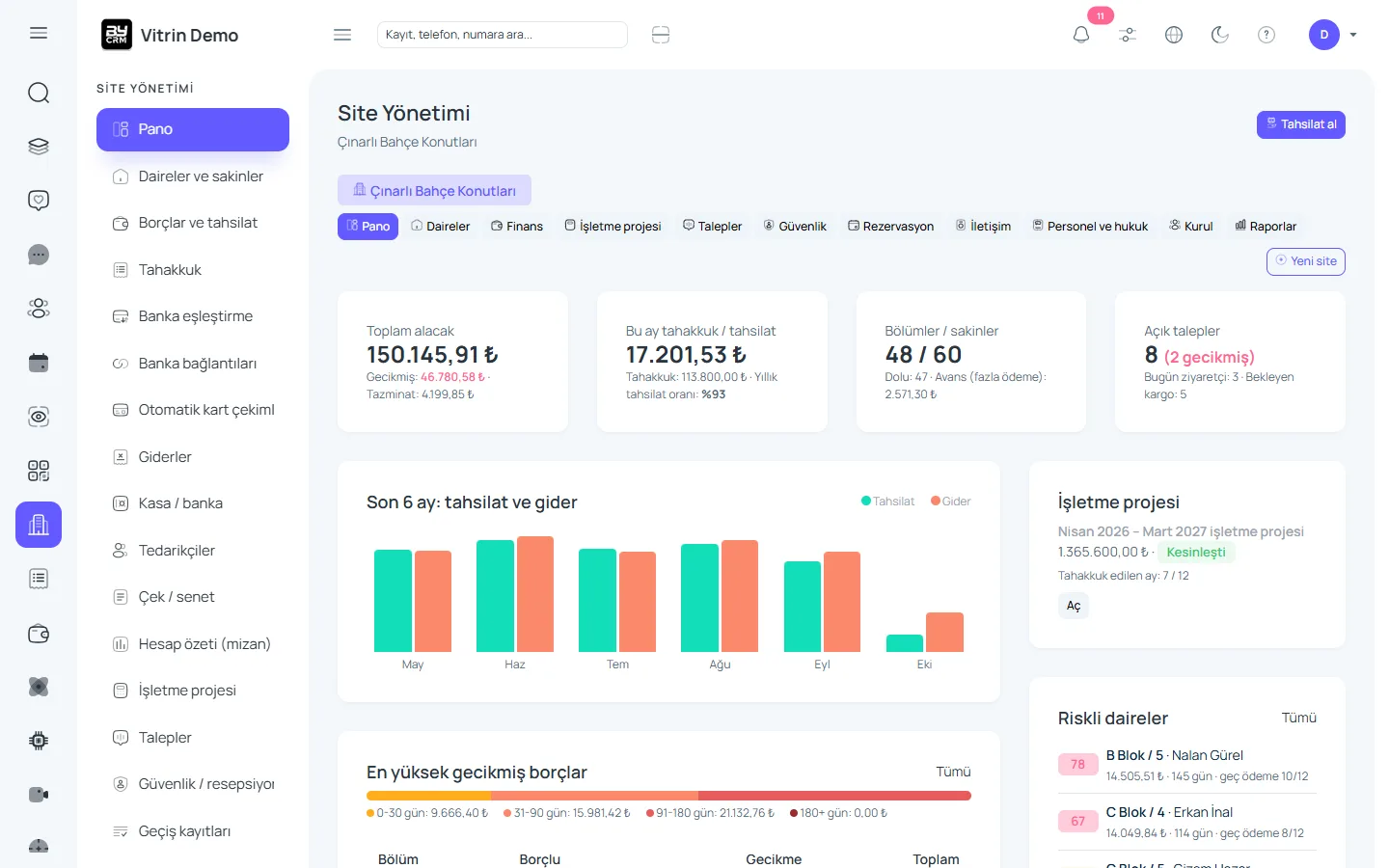1389x868 pixels.
Task: Open the building site management rail icon
Action: click(39, 525)
